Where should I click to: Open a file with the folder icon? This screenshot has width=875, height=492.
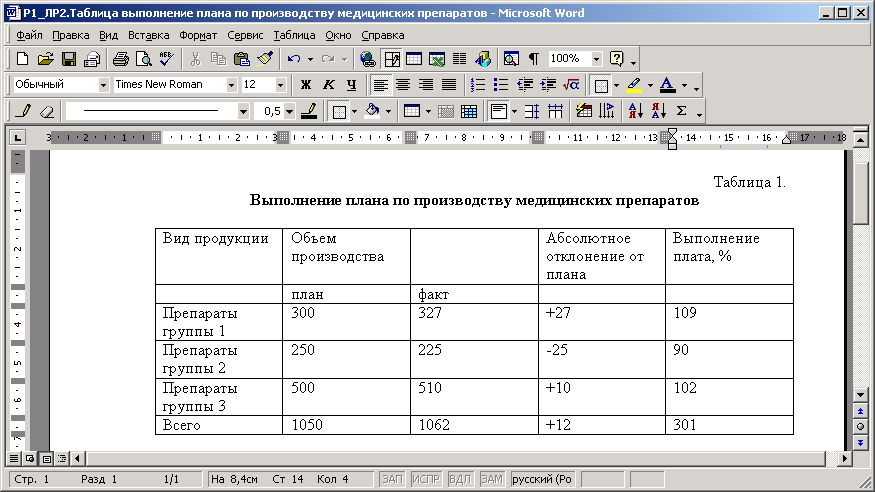click(x=46, y=59)
